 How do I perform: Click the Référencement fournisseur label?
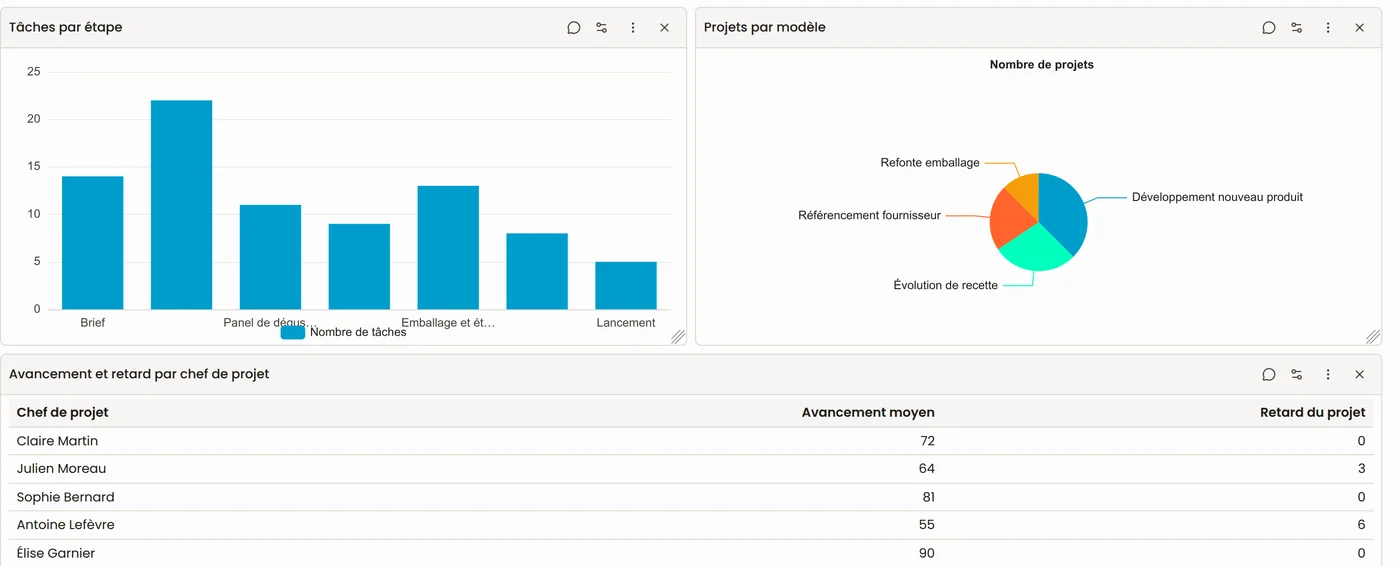pyautogui.click(x=869, y=216)
